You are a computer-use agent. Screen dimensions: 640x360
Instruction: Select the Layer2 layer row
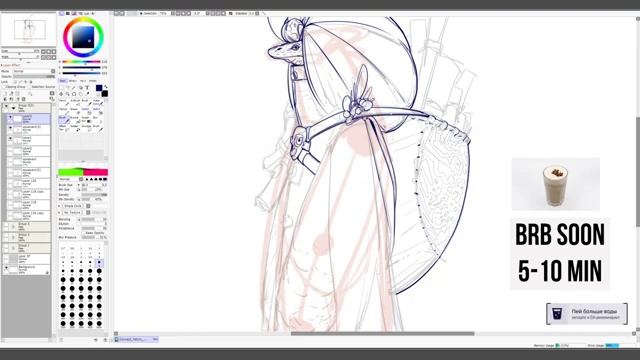click(x=29, y=151)
